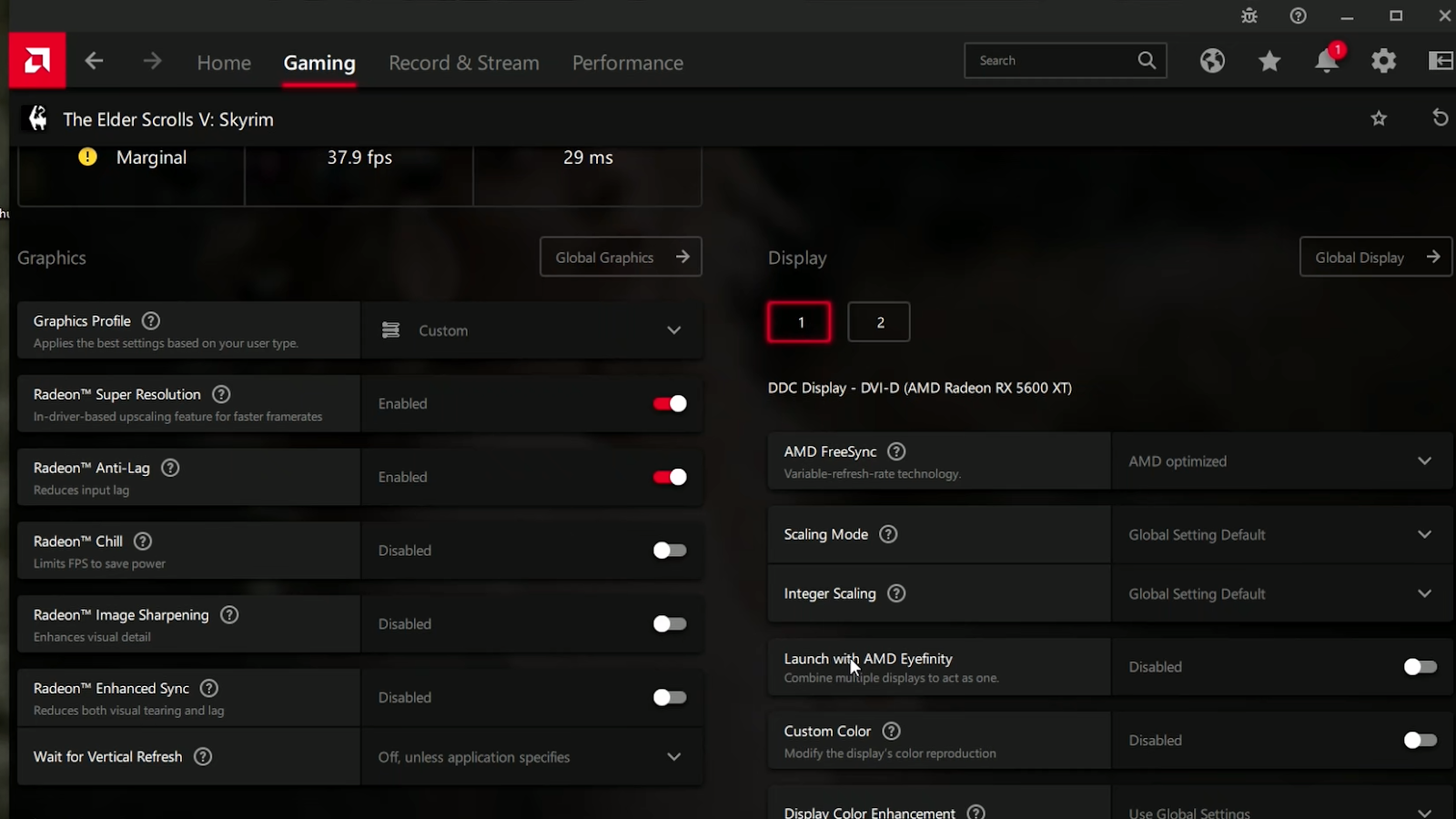Screen dimensions: 1456x819
Task: Go back with the left arrow
Action: (x=94, y=61)
